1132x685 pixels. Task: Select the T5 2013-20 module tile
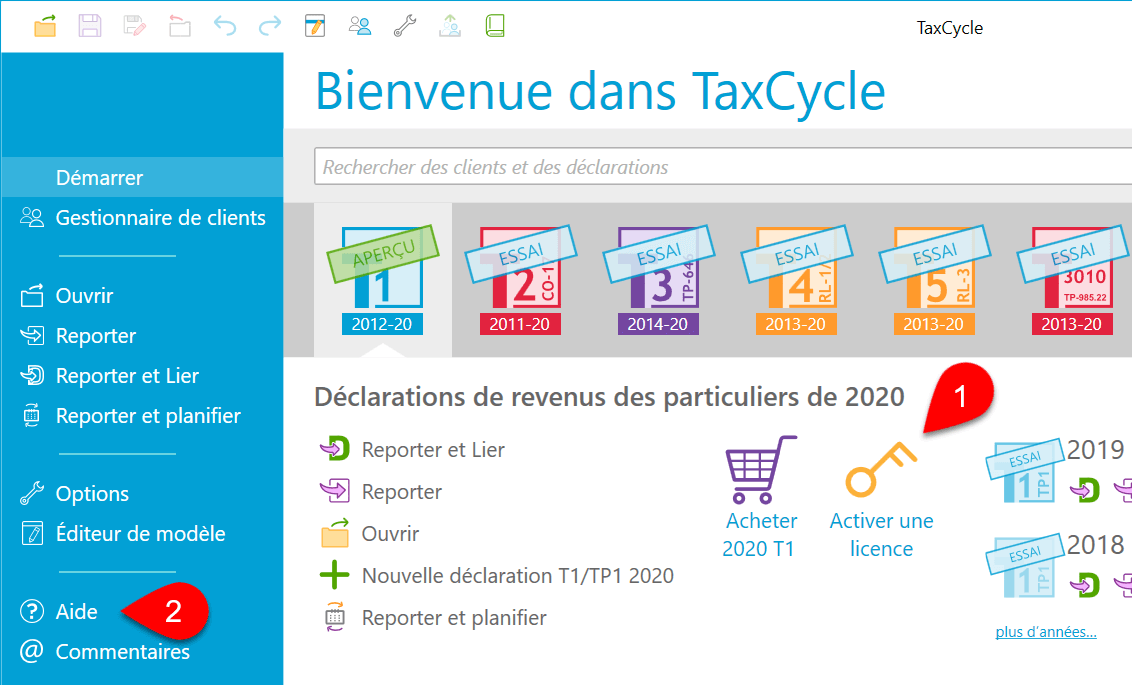click(x=934, y=280)
